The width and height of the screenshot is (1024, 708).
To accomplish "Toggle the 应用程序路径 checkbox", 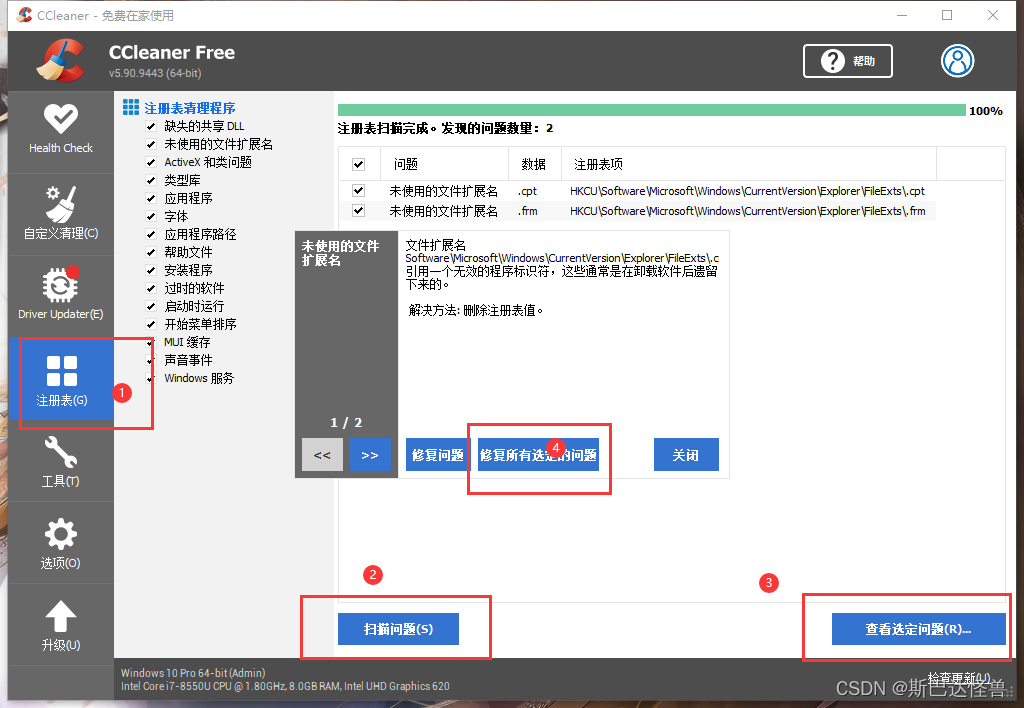I will (151, 234).
